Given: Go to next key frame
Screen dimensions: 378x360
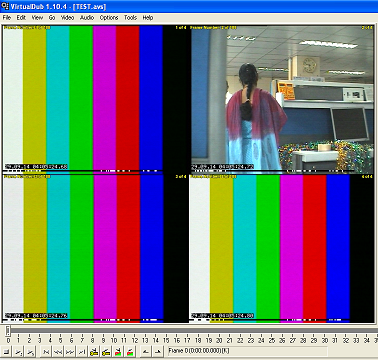Looking at the screenshot, I should [106, 351].
